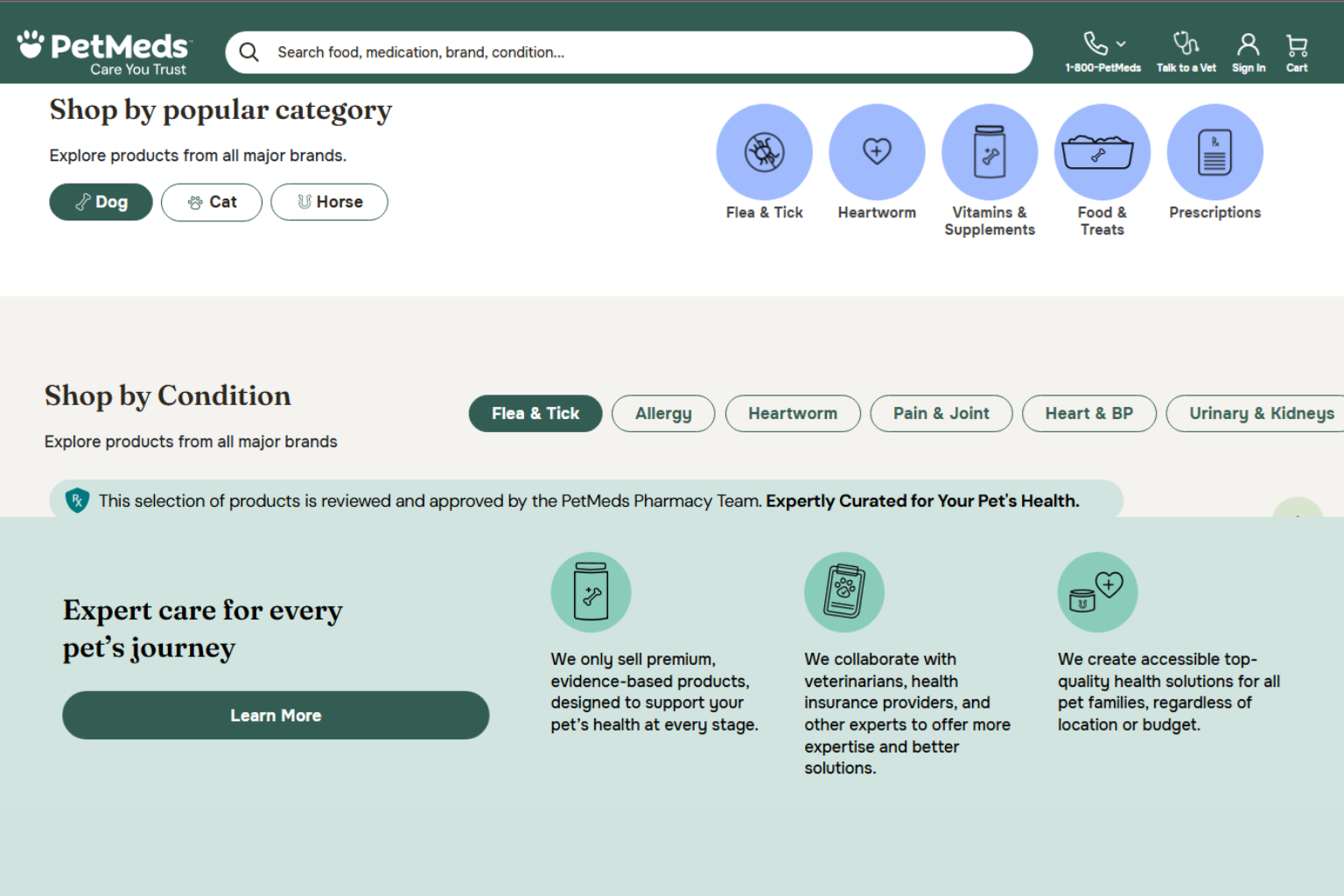Open the Flea & Tick category icon
The image size is (1344, 896).
[764, 150]
